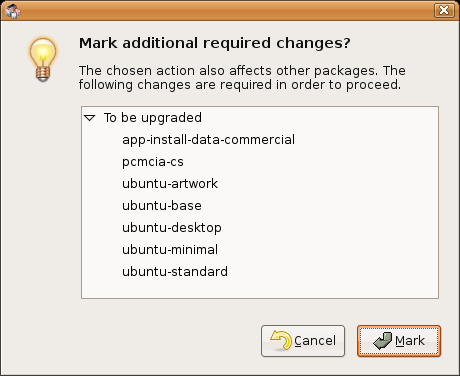
Task: Click the Mark additional required changes heading
Action: point(215,43)
